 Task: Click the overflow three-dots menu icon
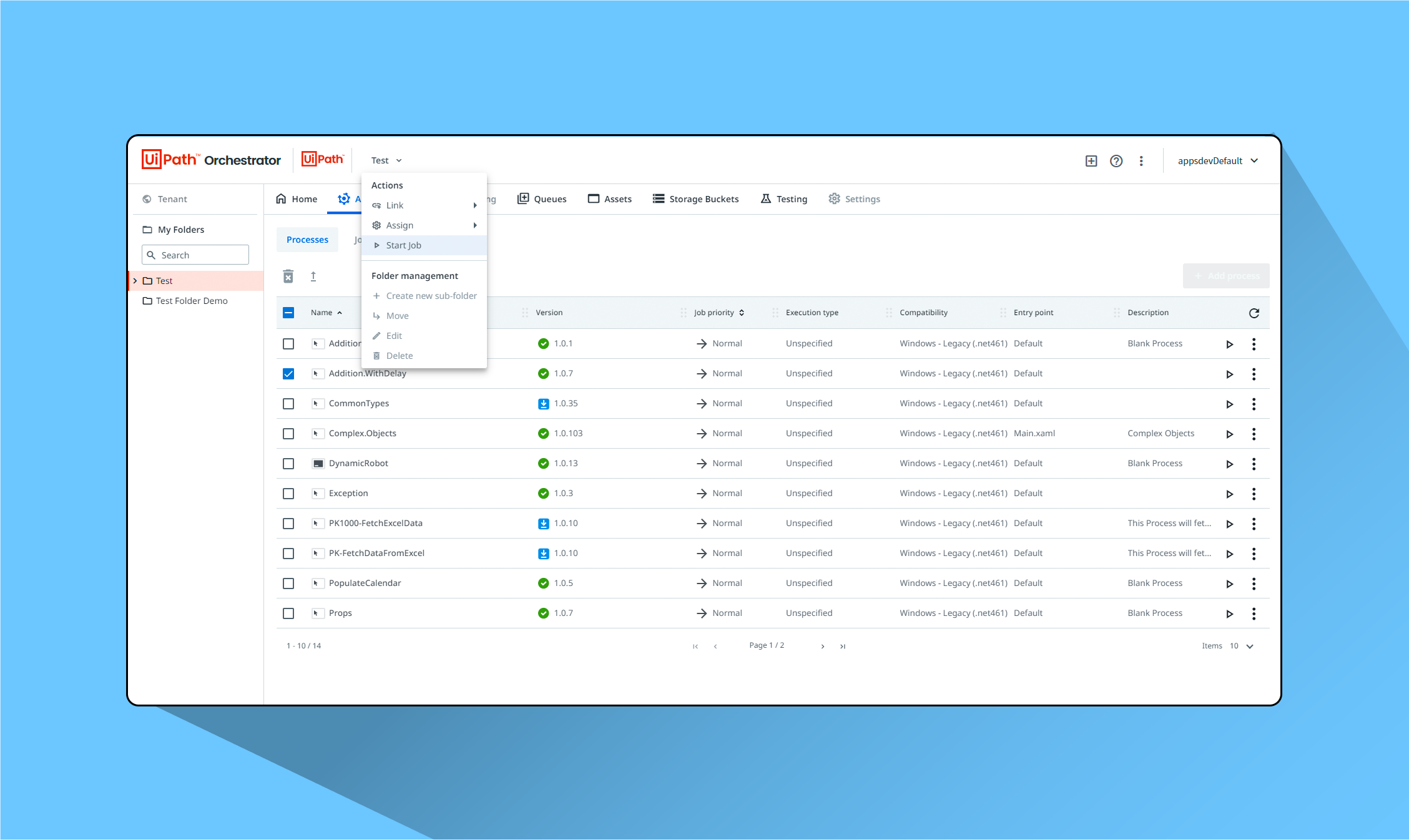[1142, 160]
